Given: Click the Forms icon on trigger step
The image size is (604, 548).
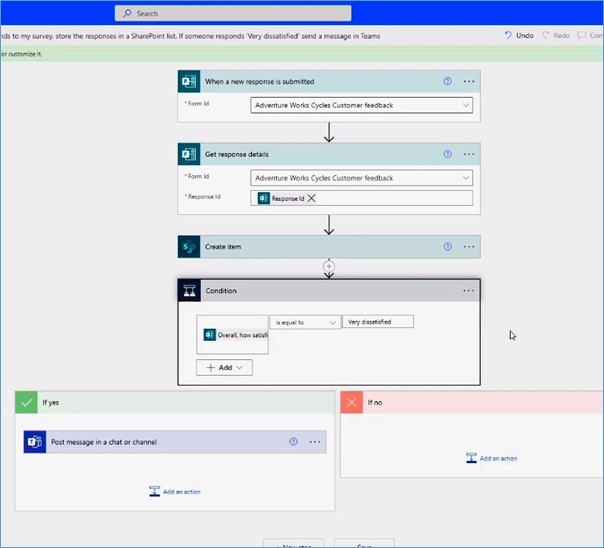Looking at the screenshot, I should coord(189,81).
